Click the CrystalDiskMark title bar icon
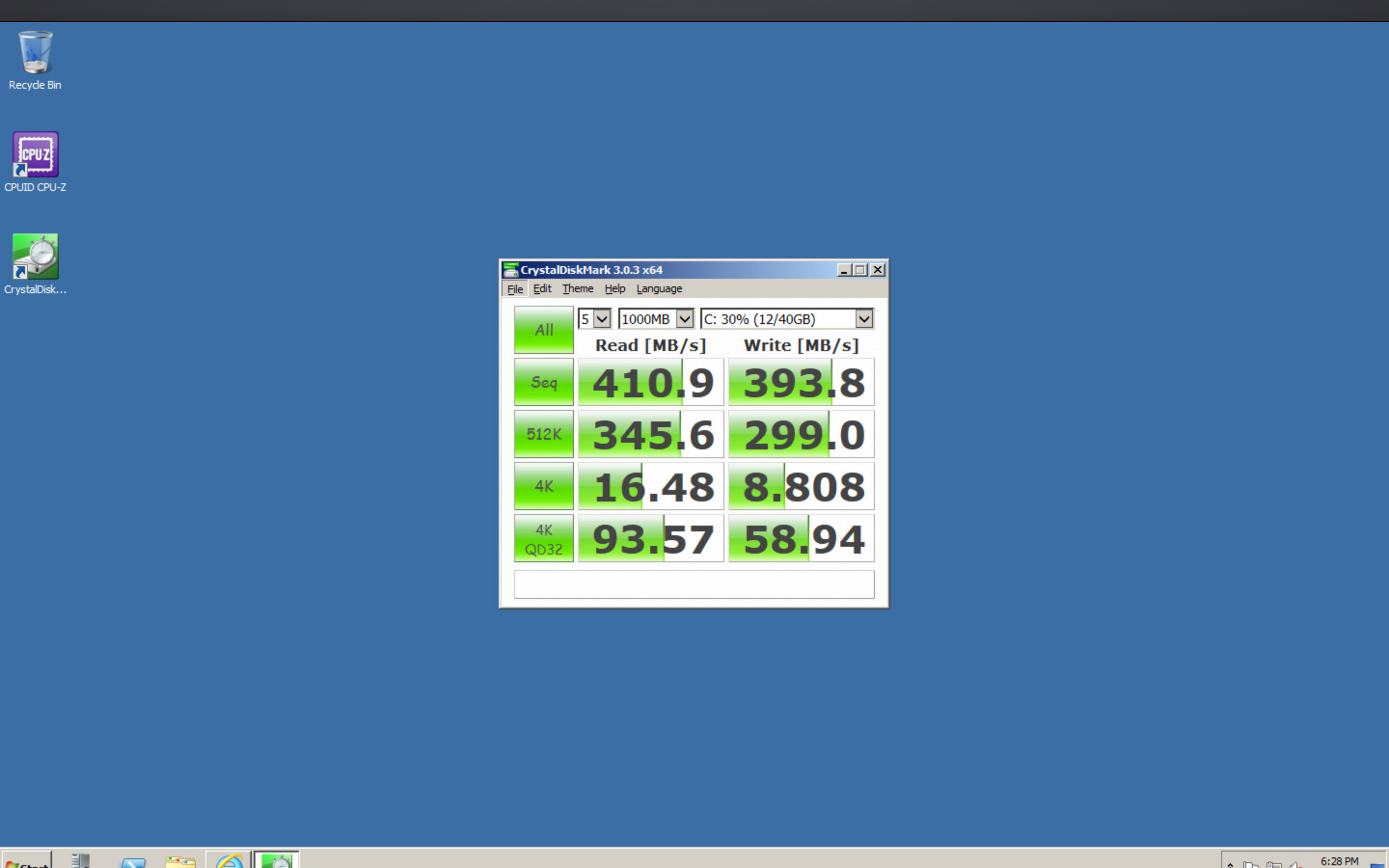This screenshot has width=1389, height=868. click(510, 270)
